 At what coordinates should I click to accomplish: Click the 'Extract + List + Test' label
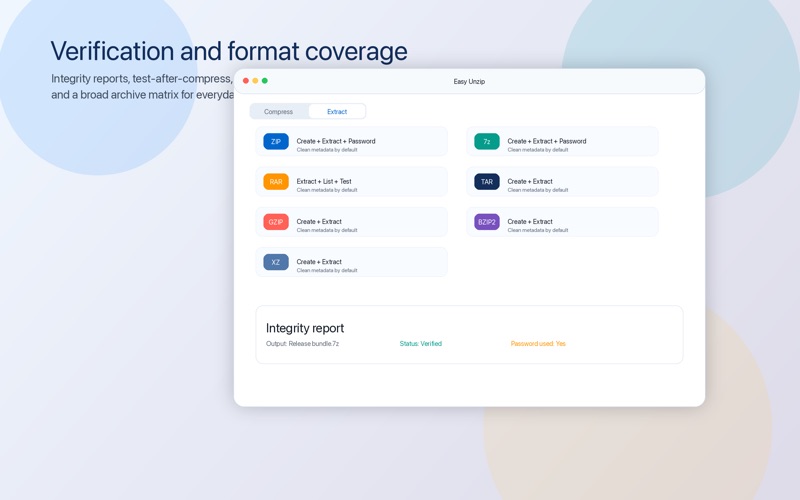324,181
